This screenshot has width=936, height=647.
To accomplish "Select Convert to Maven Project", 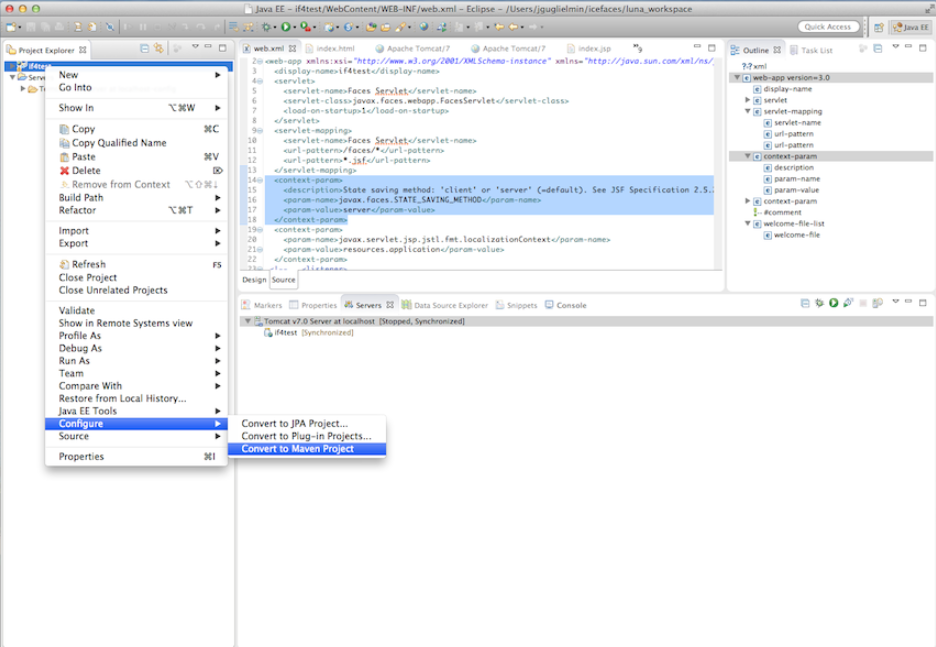I will pos(297,449).
